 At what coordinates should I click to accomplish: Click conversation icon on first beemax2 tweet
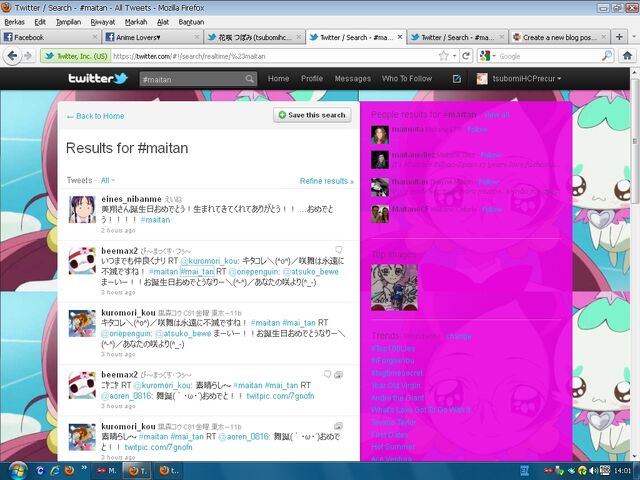click(338, 249)
